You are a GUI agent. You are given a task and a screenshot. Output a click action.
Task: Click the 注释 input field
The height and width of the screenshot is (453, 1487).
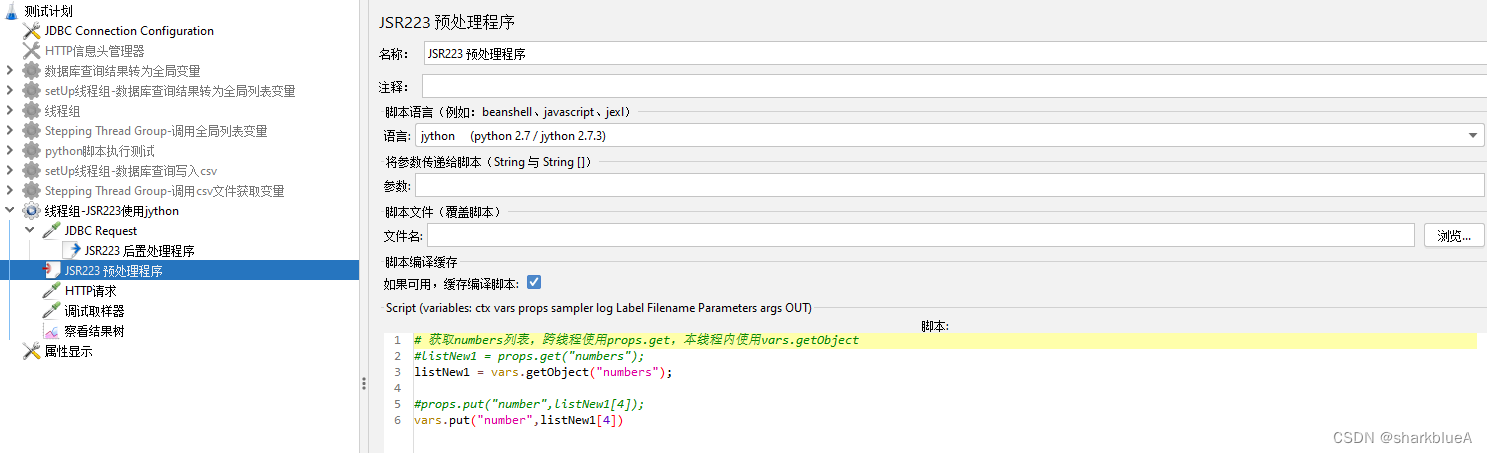954,86
